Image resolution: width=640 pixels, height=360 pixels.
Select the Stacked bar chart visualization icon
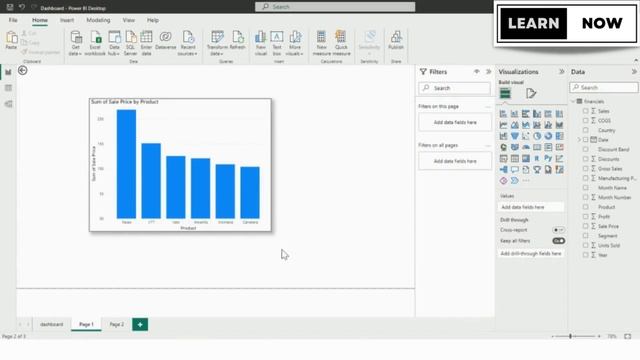[504, 114]
